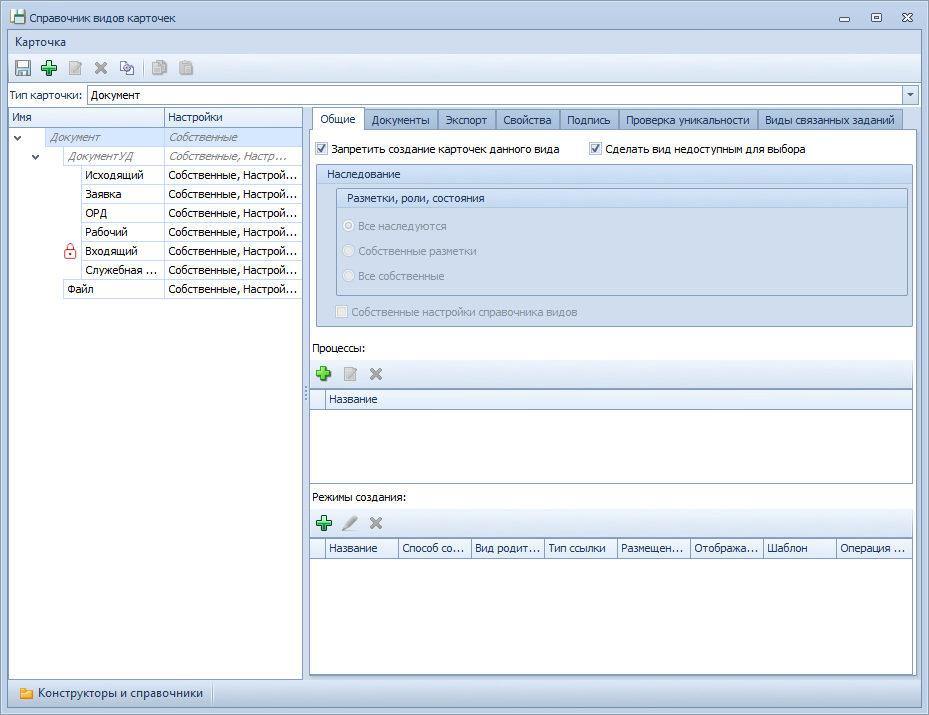The image size is (929, 715).
Task: Select the 'Все наследуются' radio button
Action: (349, 226)
